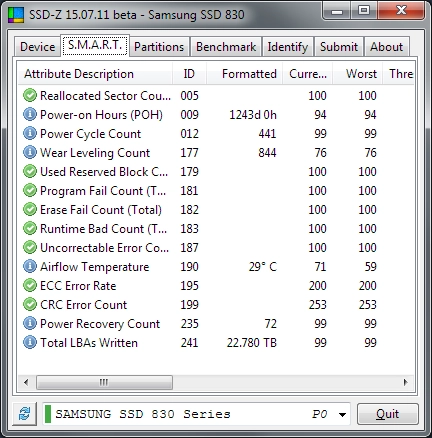The height and width of the screenshot is (438, 432).
Task: Go to the Partitions tab
Action: (x=159, y=47)
